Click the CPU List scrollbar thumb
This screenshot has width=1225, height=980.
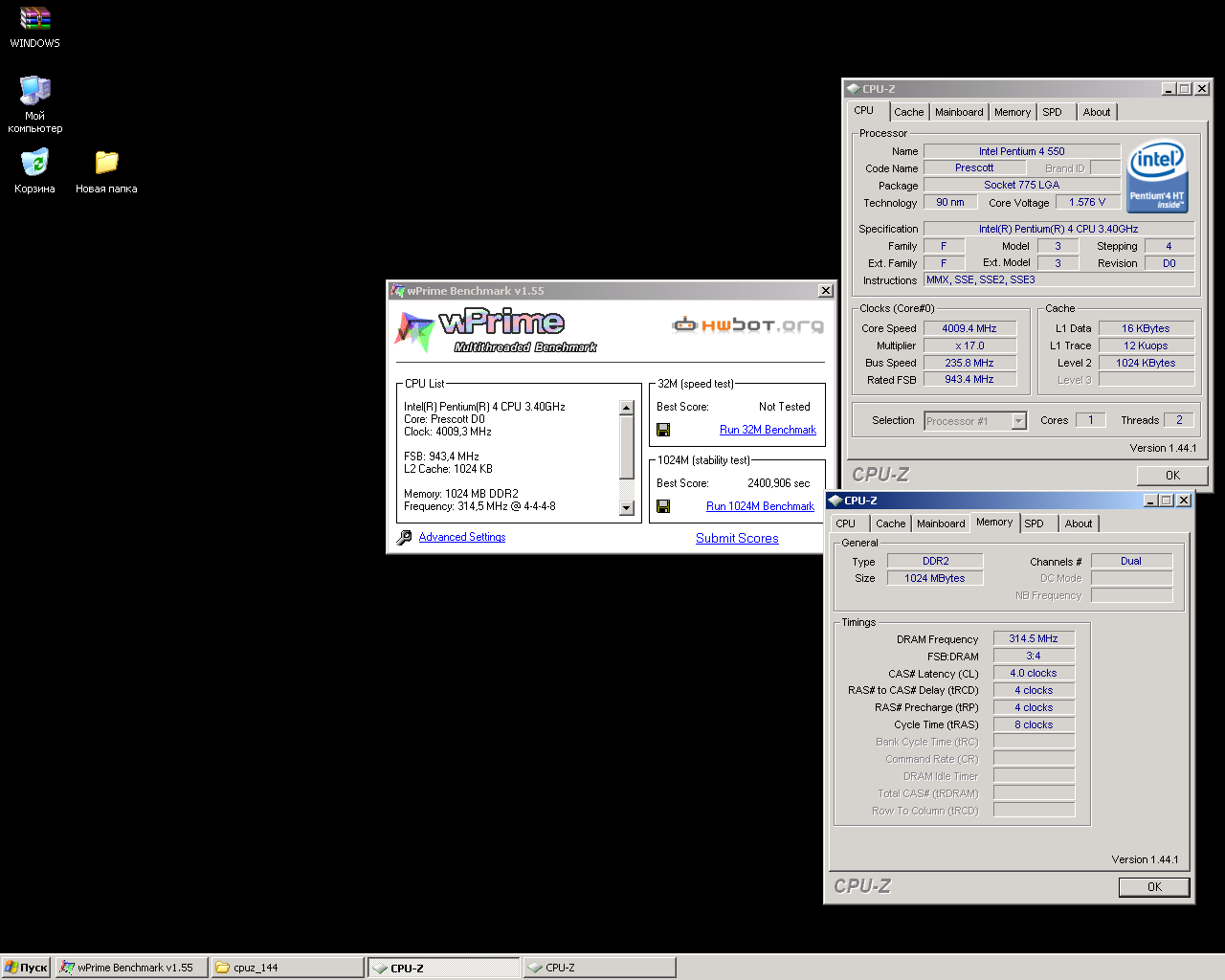(x=627, y=447)
